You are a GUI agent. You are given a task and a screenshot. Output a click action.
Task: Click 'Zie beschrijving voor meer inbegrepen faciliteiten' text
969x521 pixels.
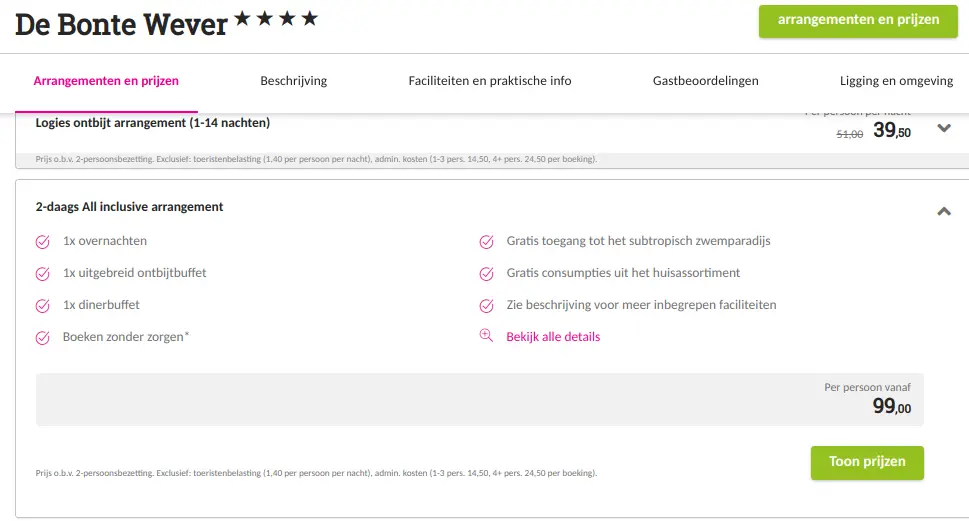pos(641,305)
